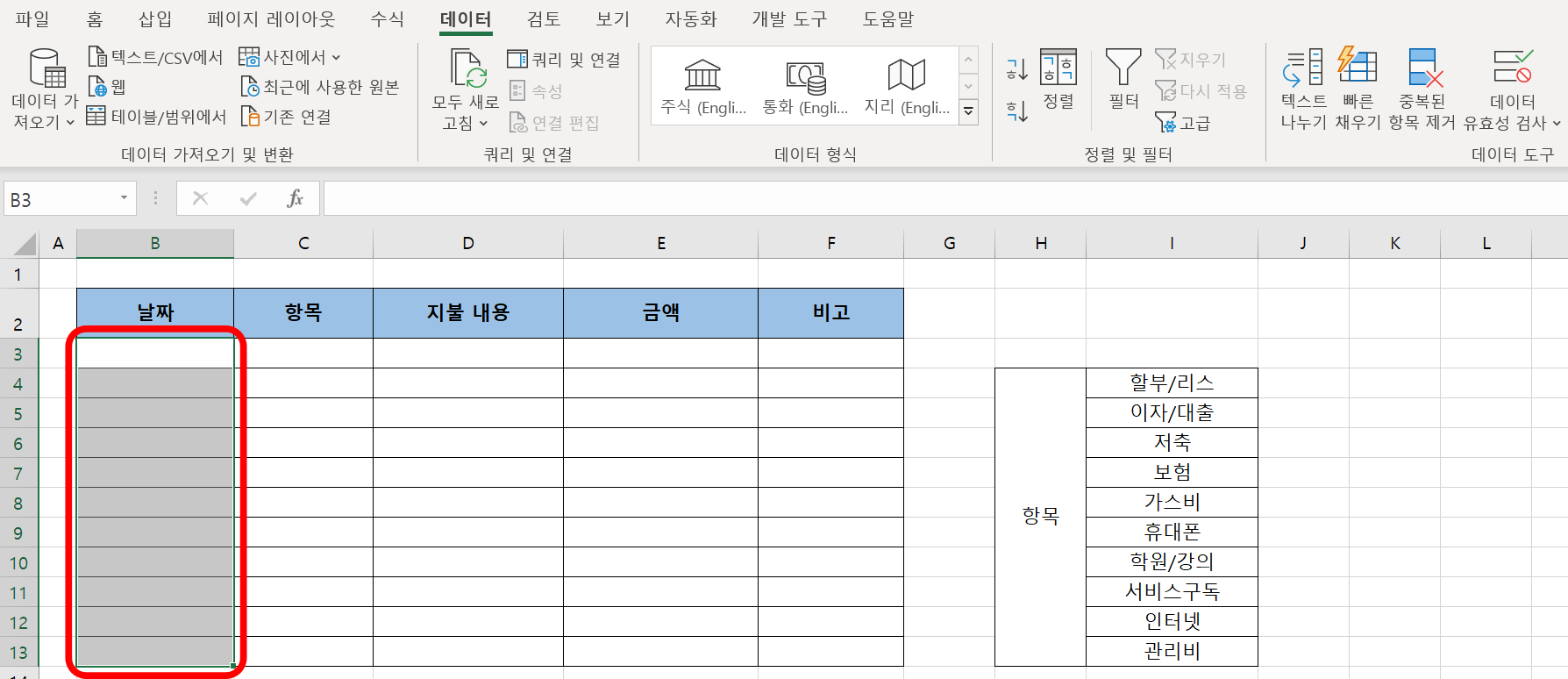Open the File (파일) tab

point(32,19)
